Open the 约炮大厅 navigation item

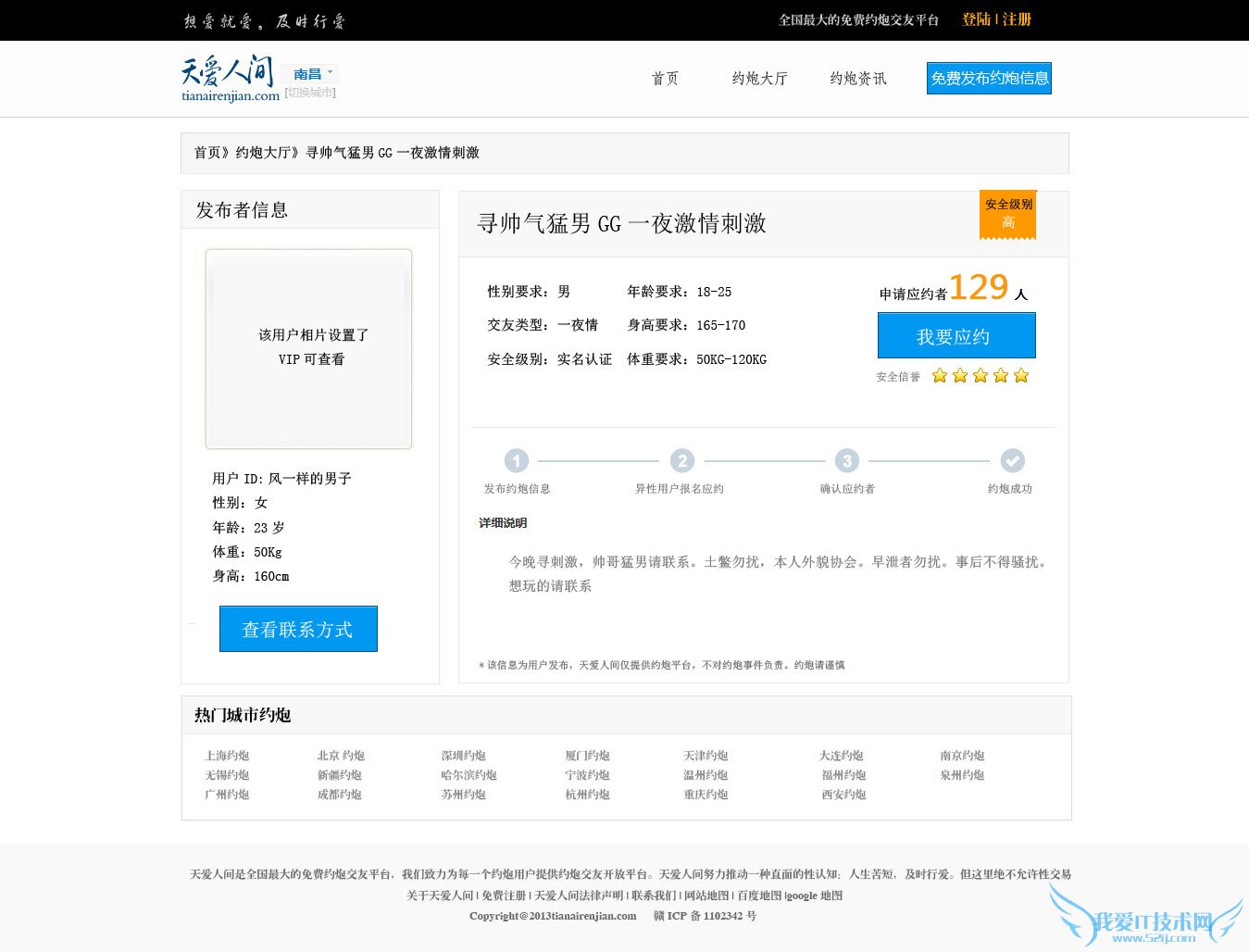pyautogui.click(x=759, y=79)
